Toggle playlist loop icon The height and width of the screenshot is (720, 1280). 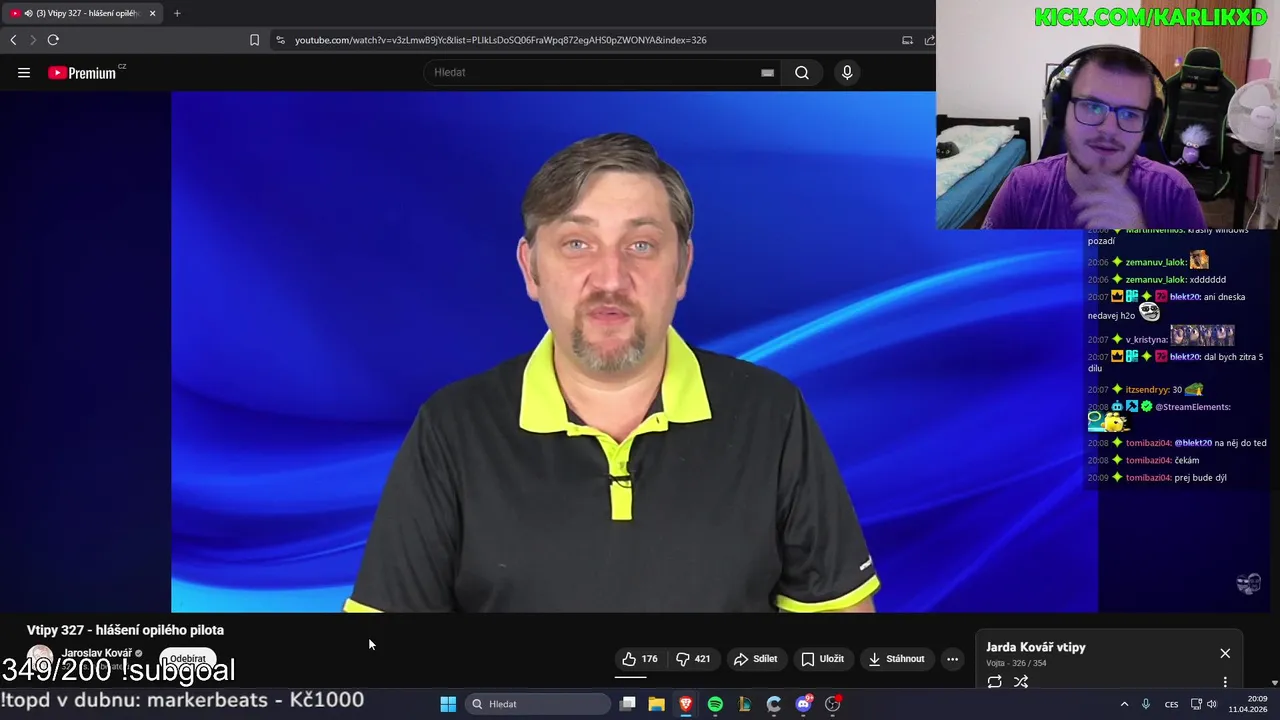[x=994, y=682]
